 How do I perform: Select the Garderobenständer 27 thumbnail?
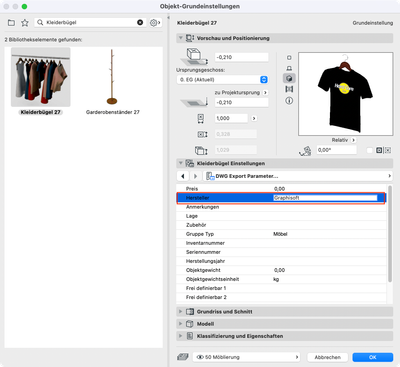pyautogui.click(x=112, y=77)
